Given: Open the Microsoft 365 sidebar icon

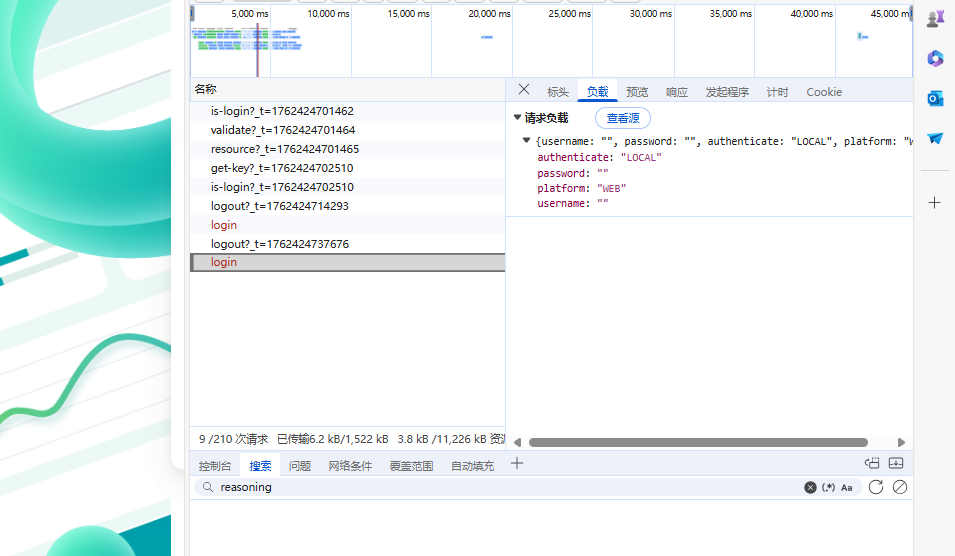Looking at the screenshot, I should [935, 58].
